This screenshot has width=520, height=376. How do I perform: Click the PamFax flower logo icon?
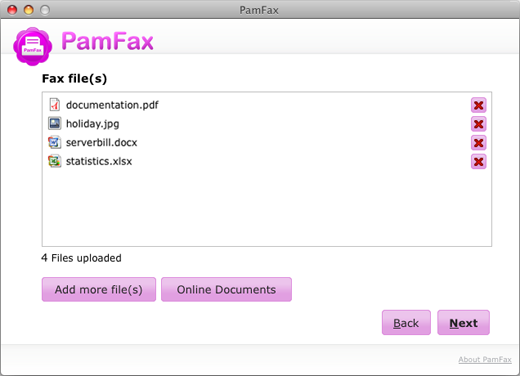point(32,46)
